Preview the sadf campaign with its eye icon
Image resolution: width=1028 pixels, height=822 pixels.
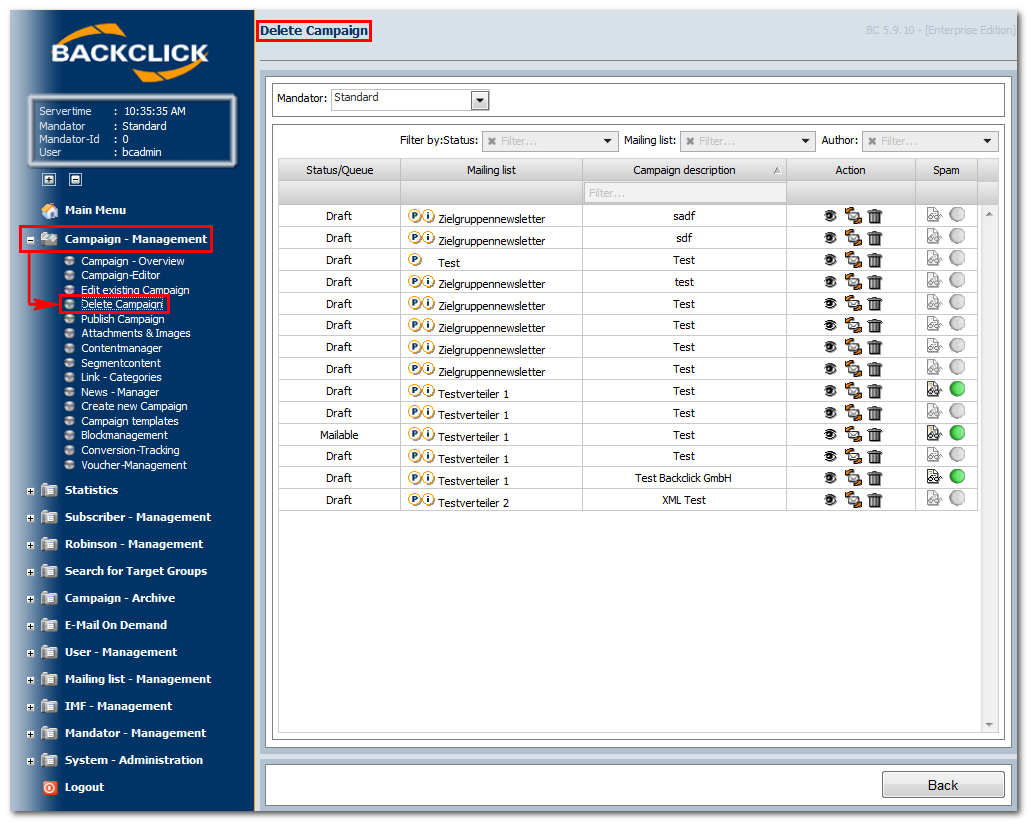830,216
